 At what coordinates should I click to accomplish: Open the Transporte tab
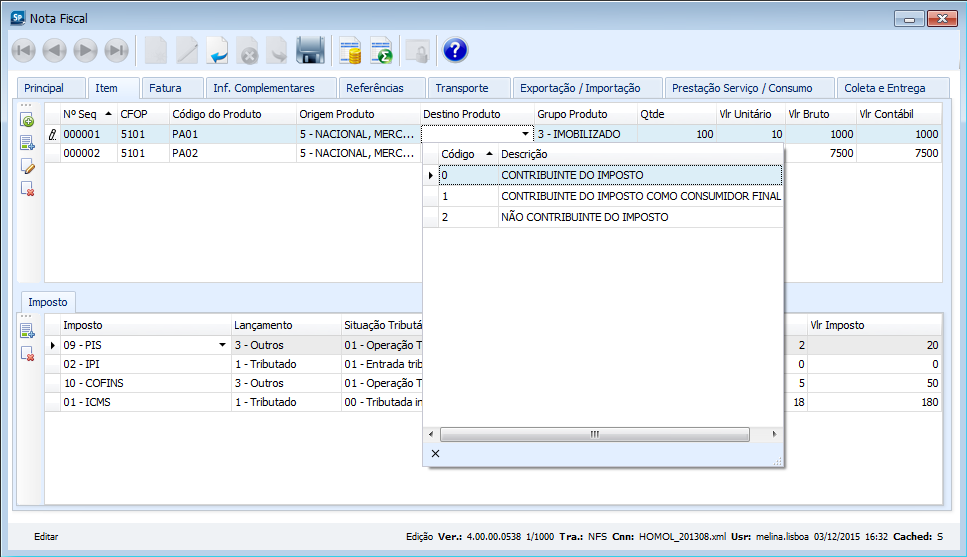[461, 88]
